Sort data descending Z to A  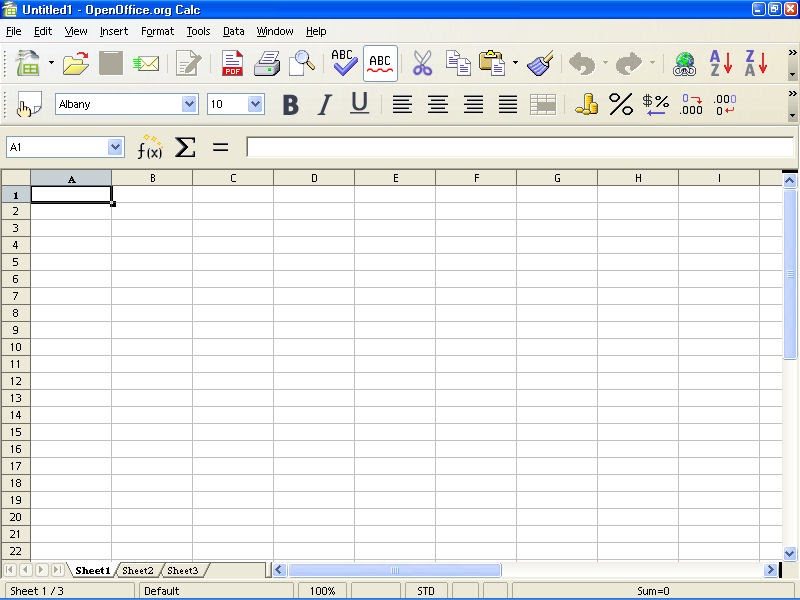(x=757, y=62)
